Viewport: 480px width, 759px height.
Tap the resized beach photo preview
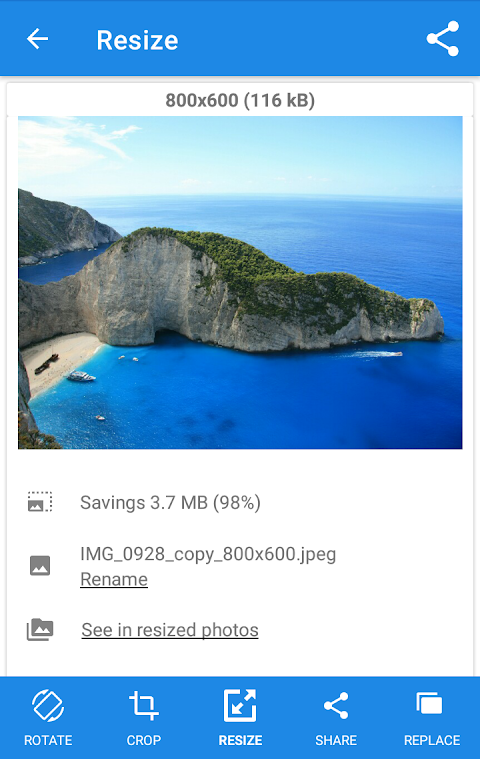tap(240, 283)
